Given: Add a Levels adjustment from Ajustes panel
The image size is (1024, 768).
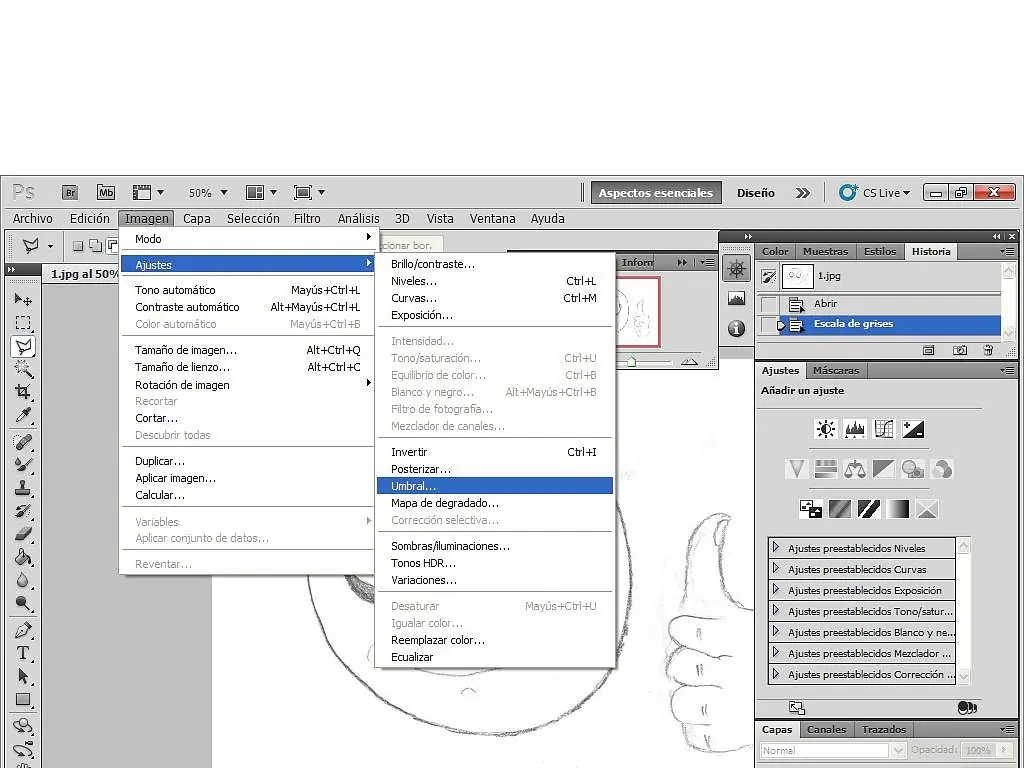Looking at the screenshot, I should 855,429.
